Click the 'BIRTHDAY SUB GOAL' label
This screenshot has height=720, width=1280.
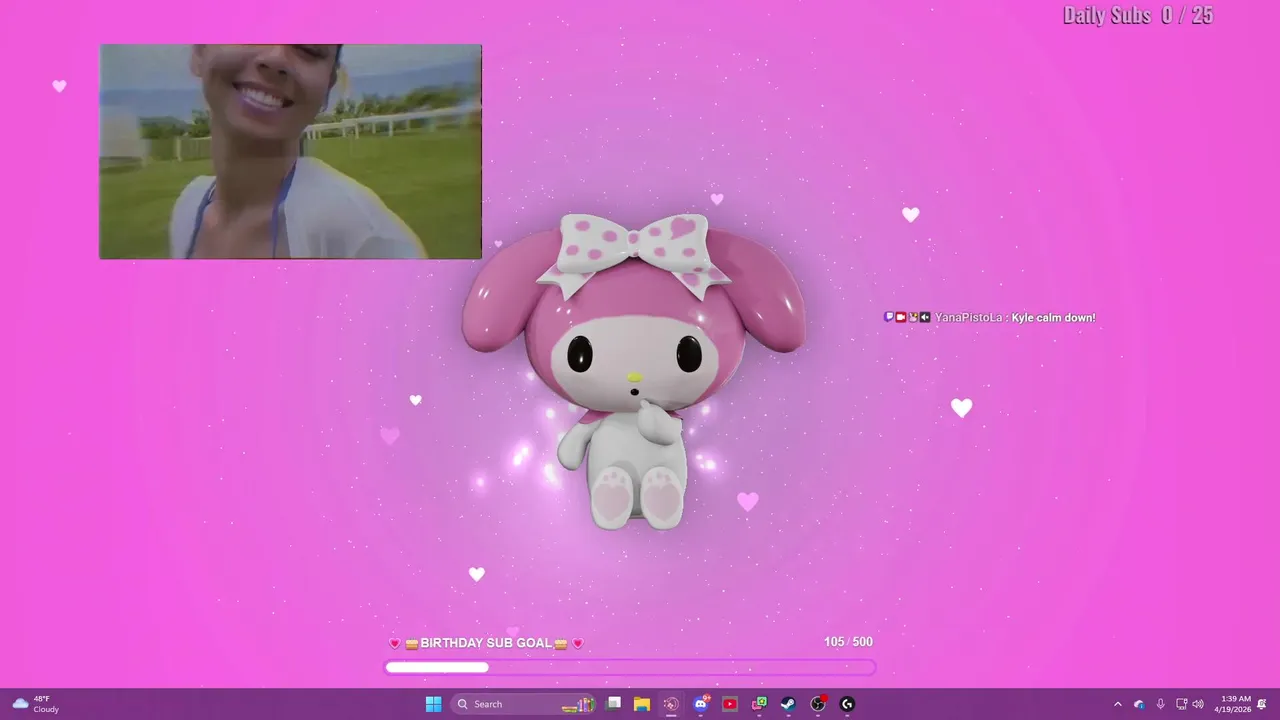click(486, 643)
